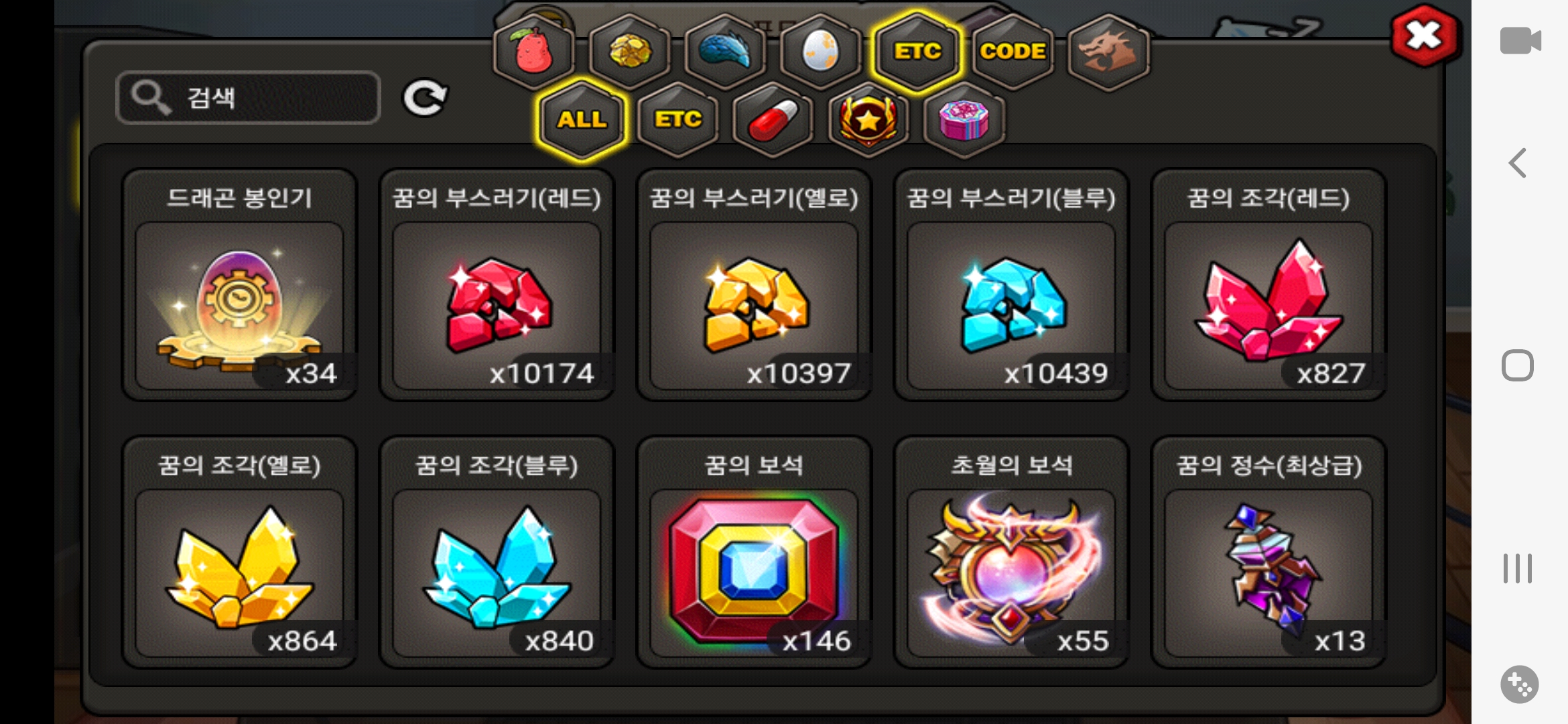The image size is (1568, 724).
Task: Select the dragon head category icon
Action: click(1108, 52)
